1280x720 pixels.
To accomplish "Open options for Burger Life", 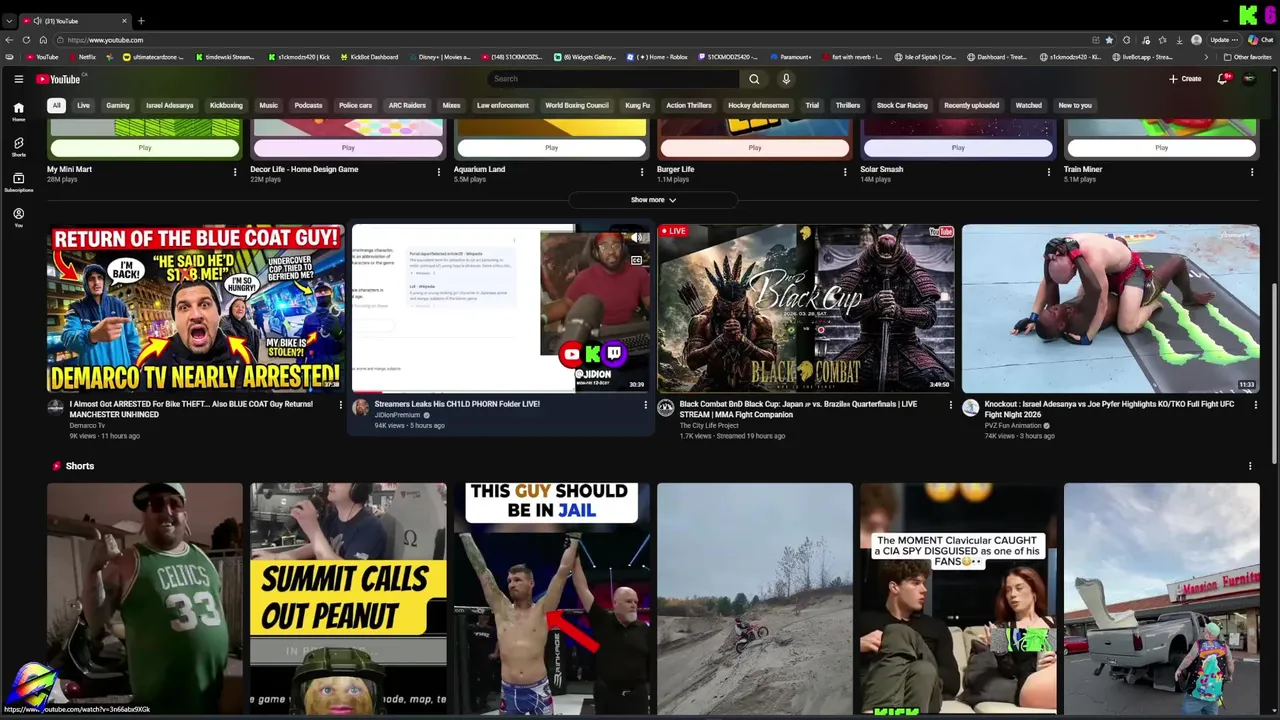I will (845, 172).
